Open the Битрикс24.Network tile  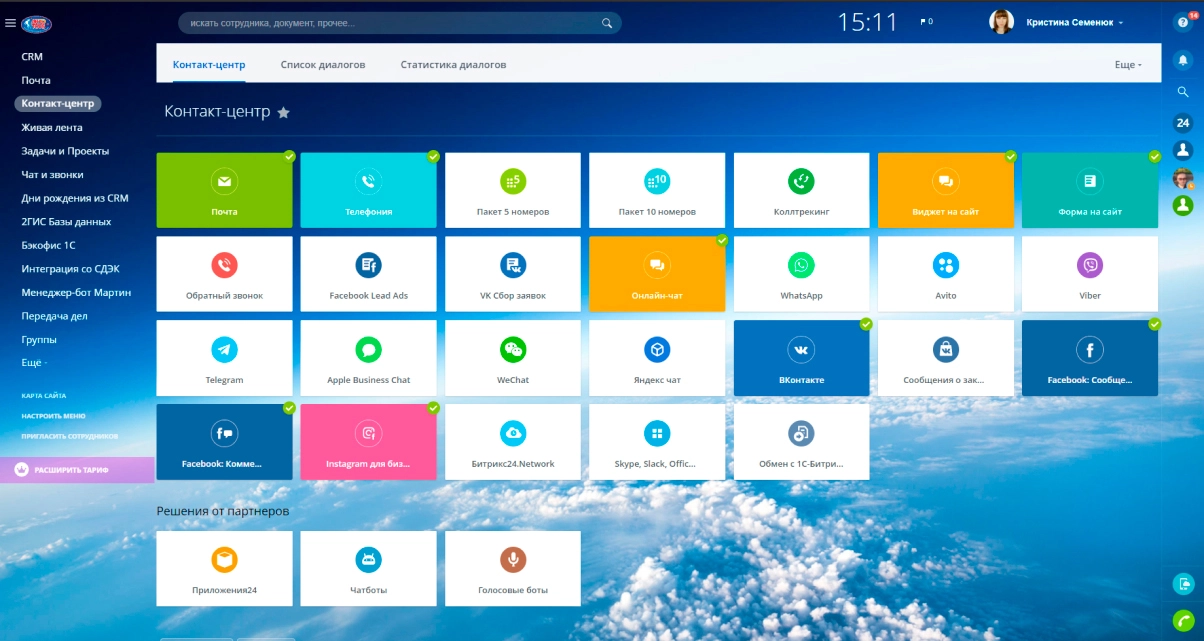pyautogui.click(x=513, y=442)
